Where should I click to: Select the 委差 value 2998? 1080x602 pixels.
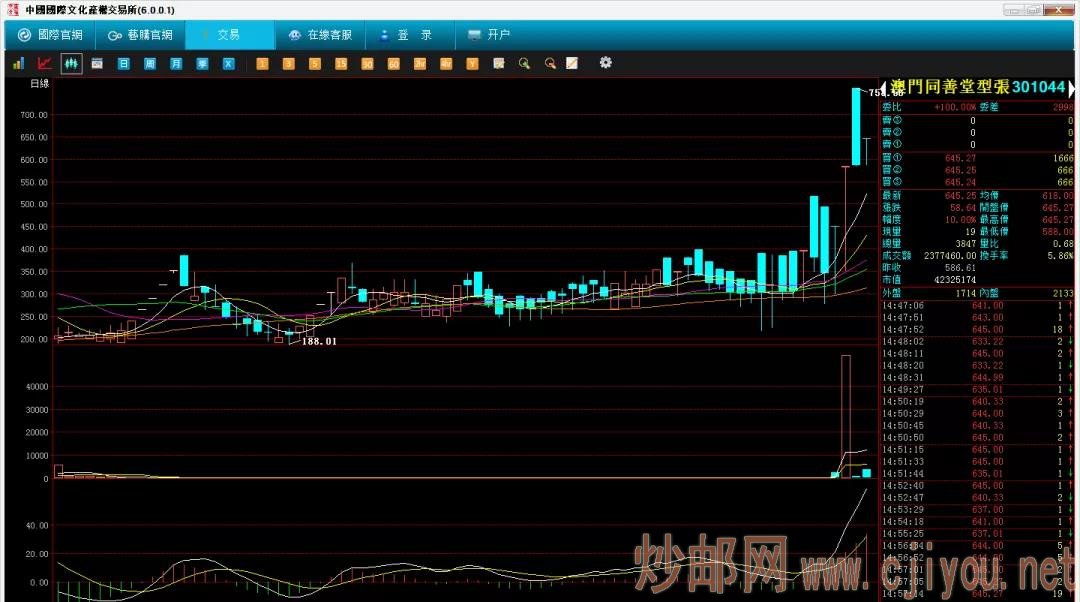1062,107
